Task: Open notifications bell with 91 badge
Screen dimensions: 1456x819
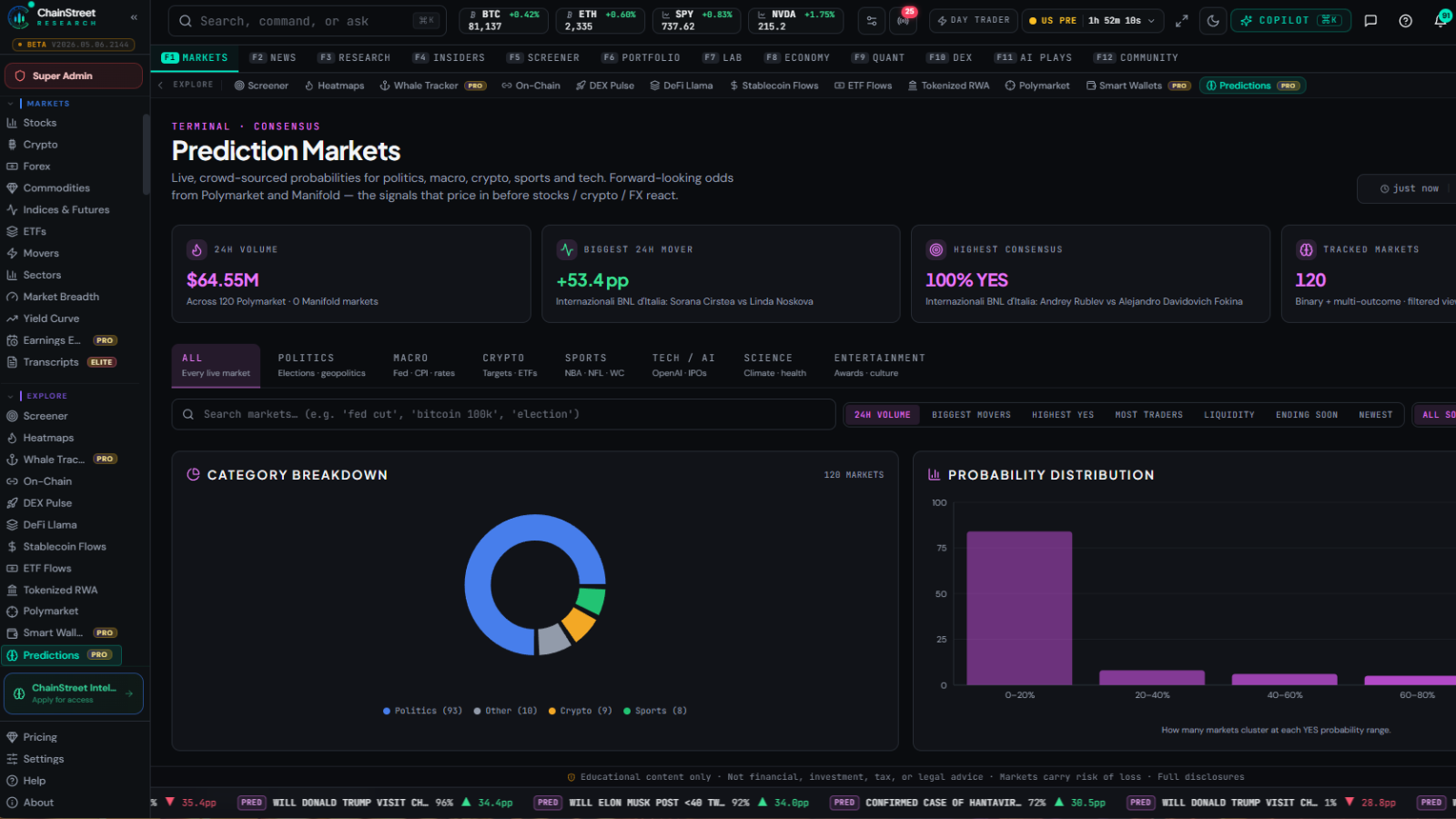Action: pyautogui.click(x=1441, y=20)
